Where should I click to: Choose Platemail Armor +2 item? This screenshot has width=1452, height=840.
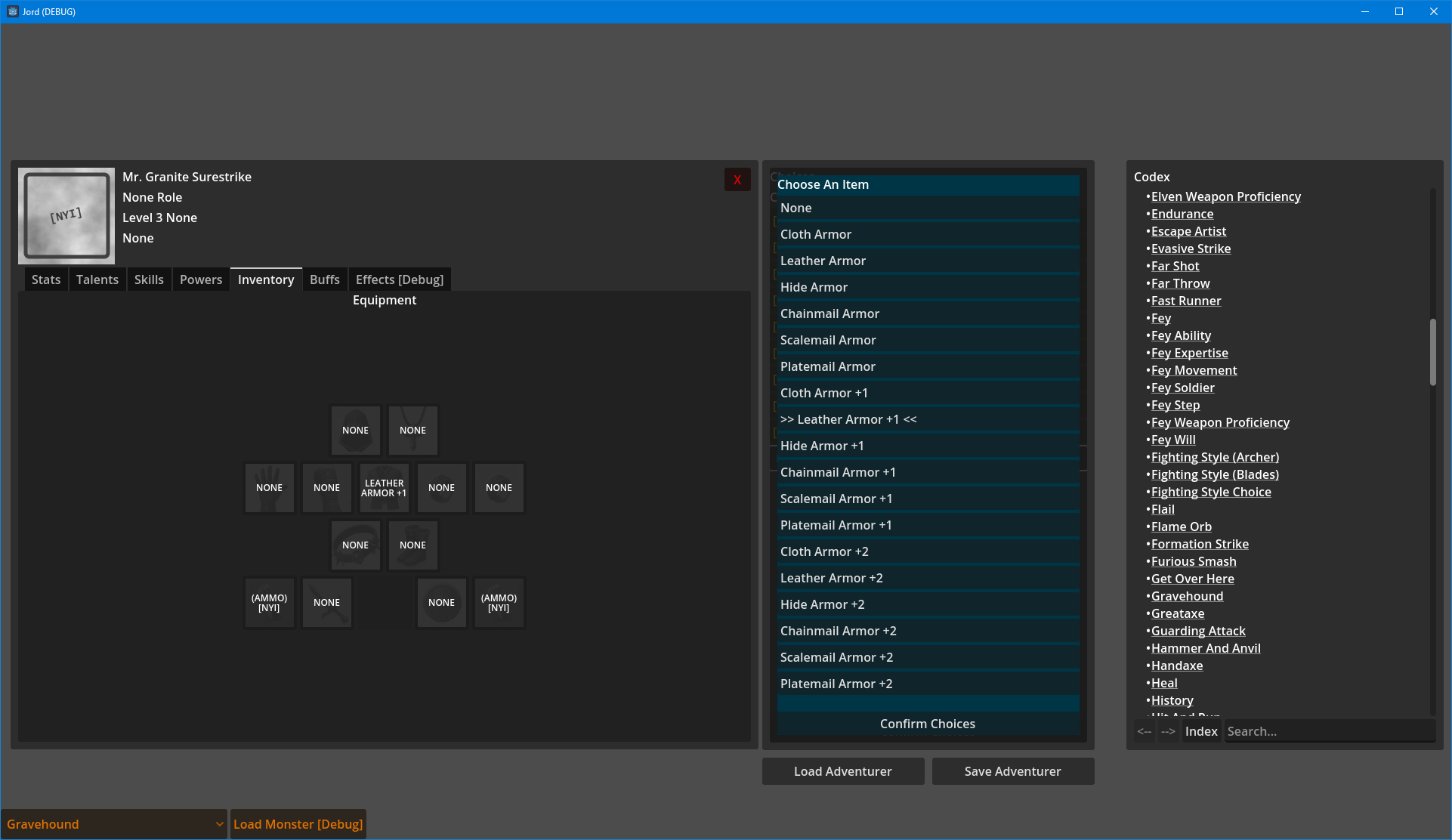tap(928, 684)
